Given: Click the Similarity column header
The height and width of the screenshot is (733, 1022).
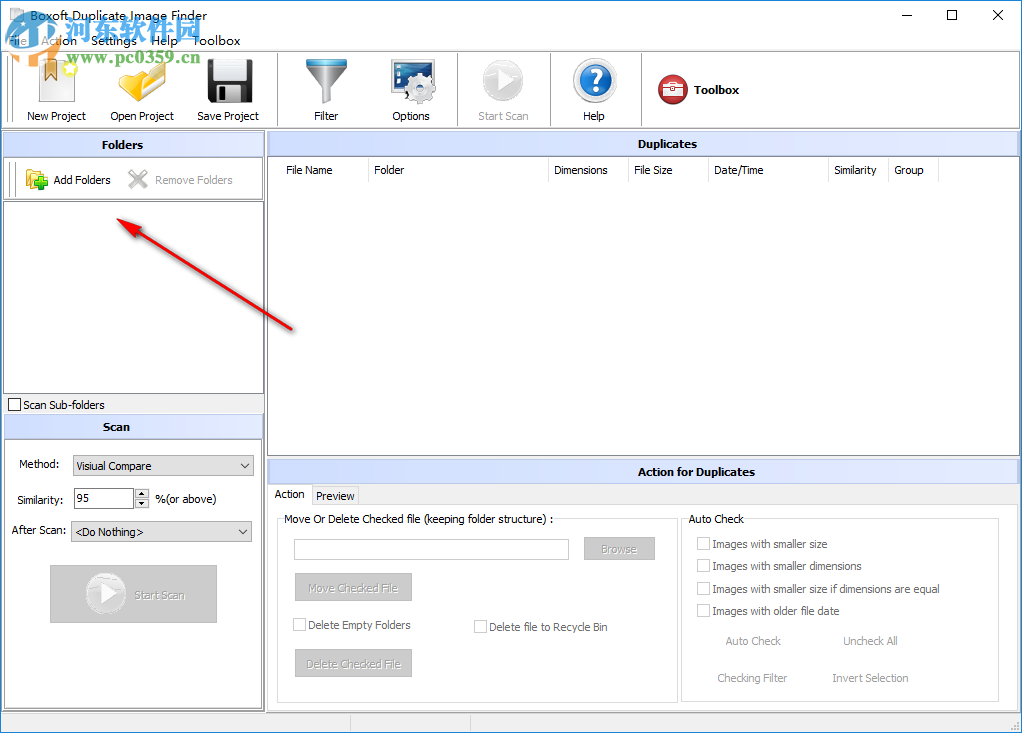Looking at the screenshot, I should point(856,170).
